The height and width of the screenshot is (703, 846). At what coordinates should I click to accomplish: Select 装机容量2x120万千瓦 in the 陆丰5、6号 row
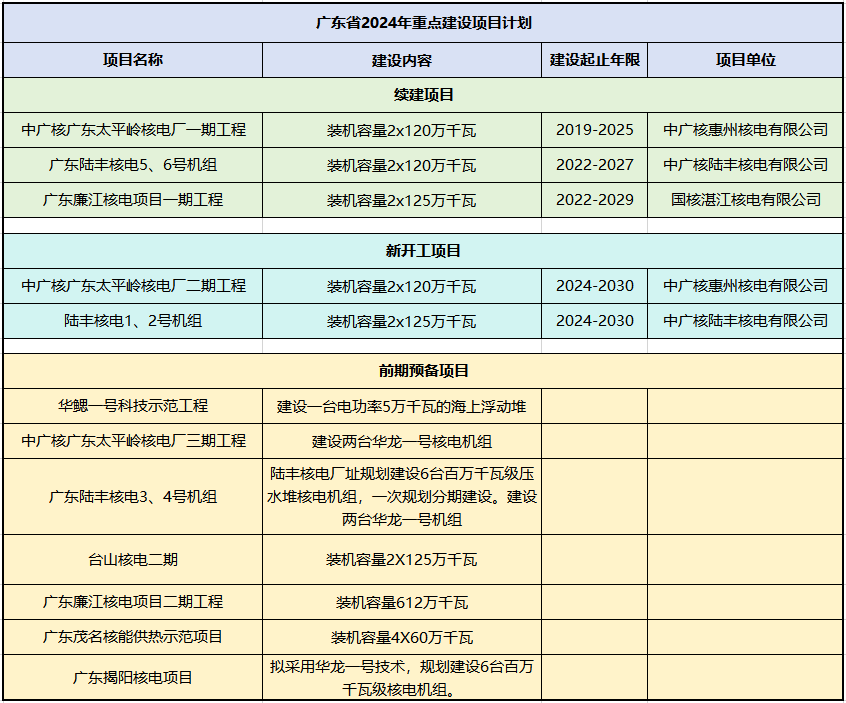pos(402,165)
